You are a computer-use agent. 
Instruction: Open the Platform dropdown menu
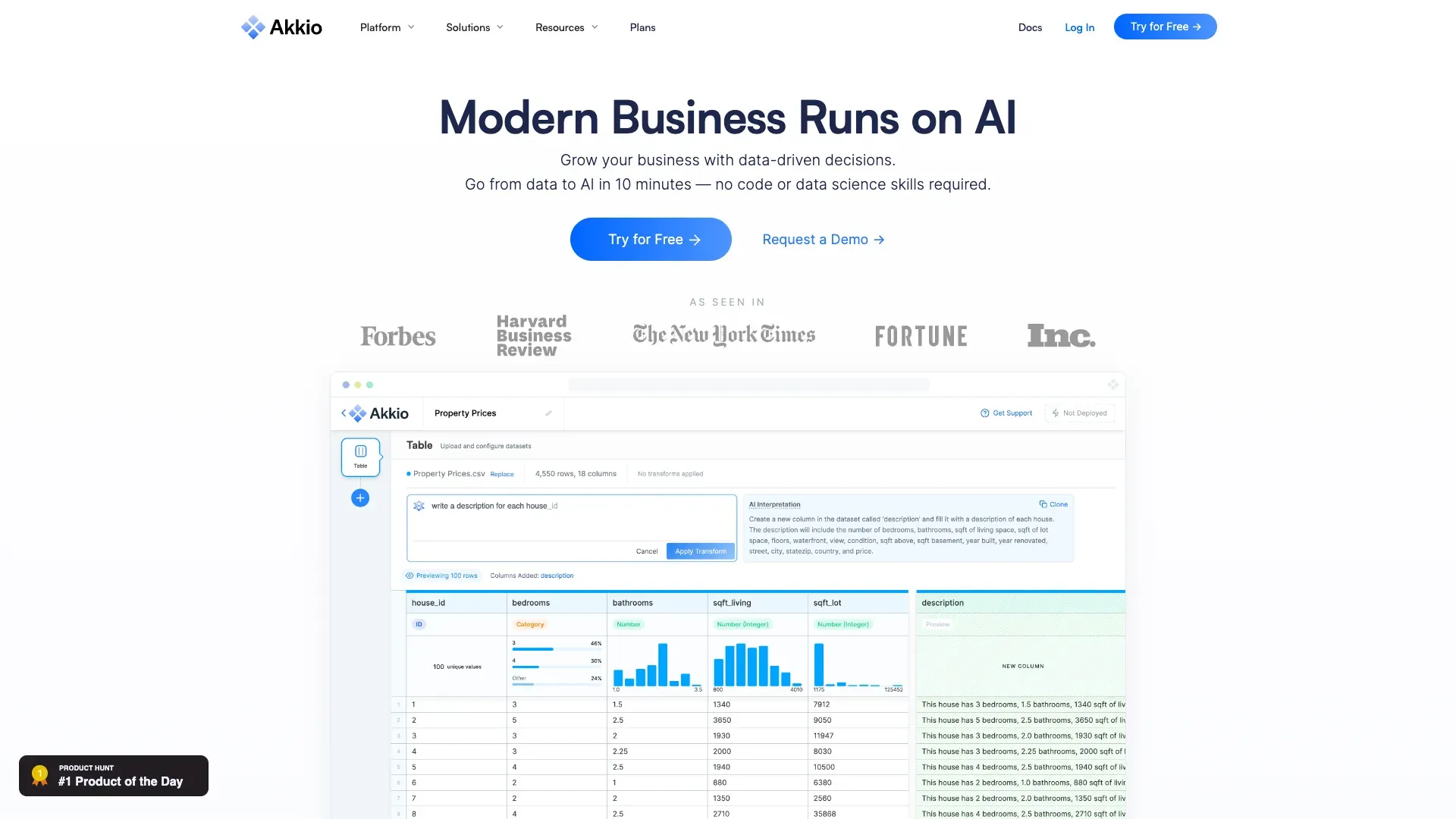(388, 27)
